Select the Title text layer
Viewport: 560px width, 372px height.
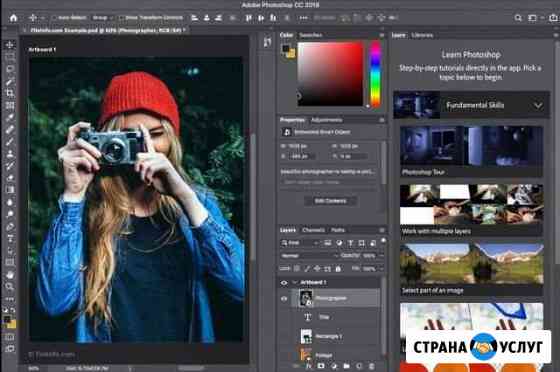click(336, 317)
